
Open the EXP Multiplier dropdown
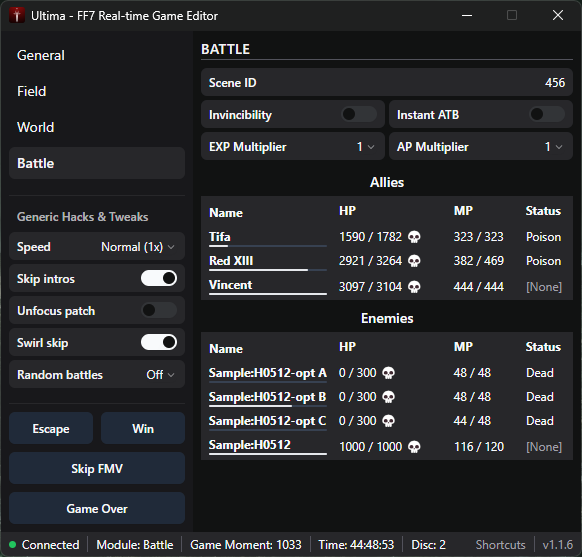366,147
